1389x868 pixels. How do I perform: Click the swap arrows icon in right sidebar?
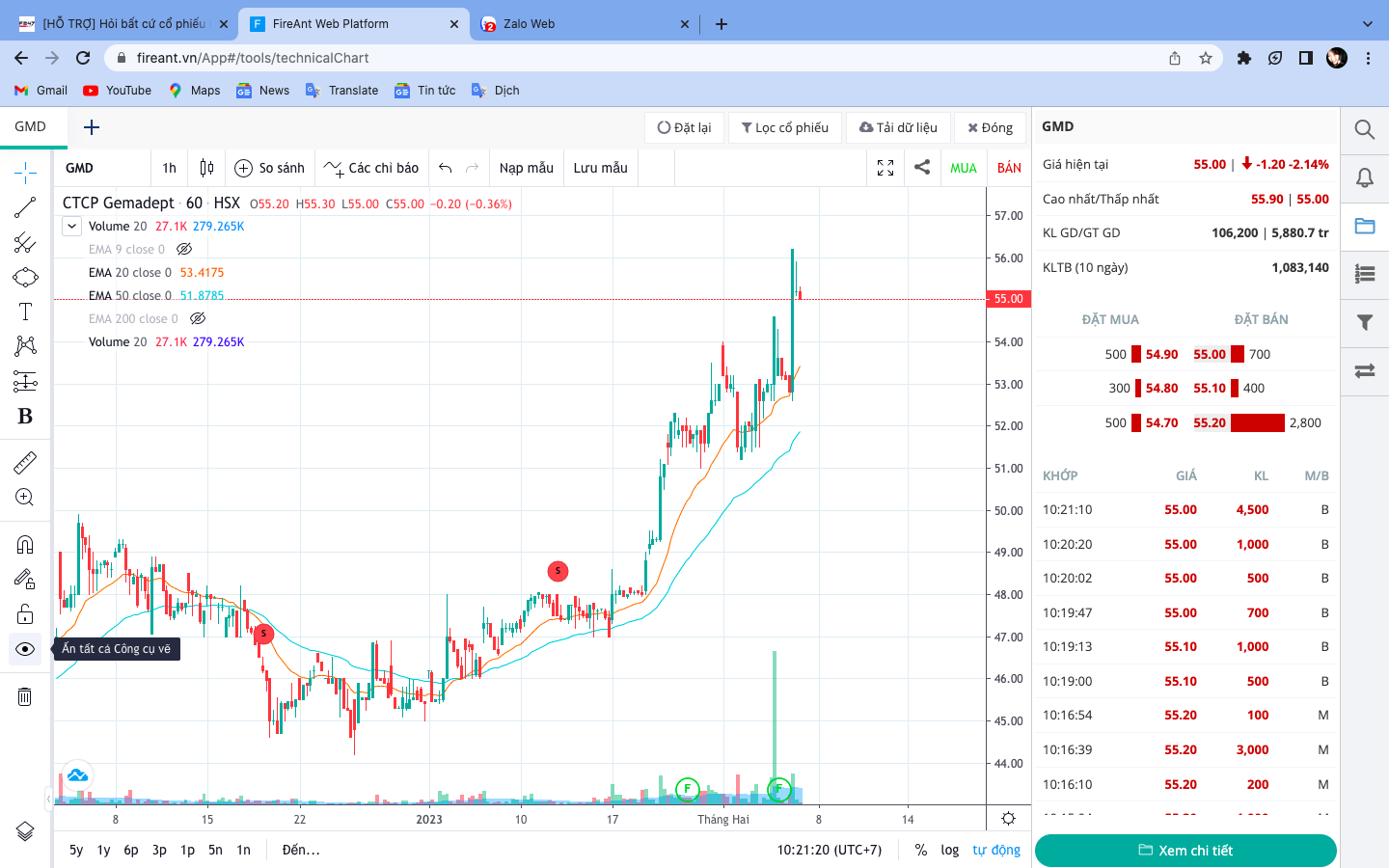(1365, 370)
